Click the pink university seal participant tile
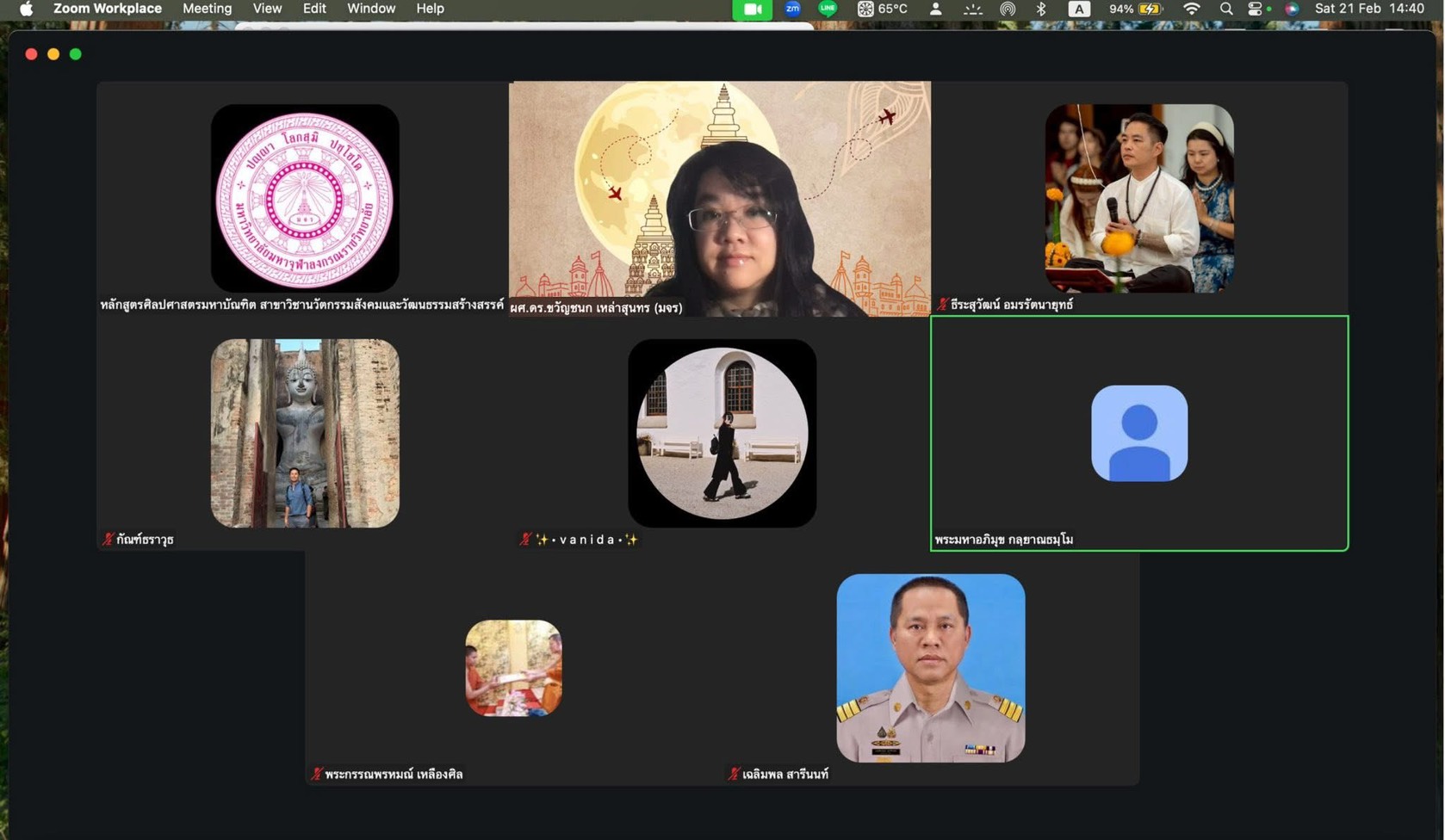Viewport: 1445px width, 840px height. pos(304,199)
